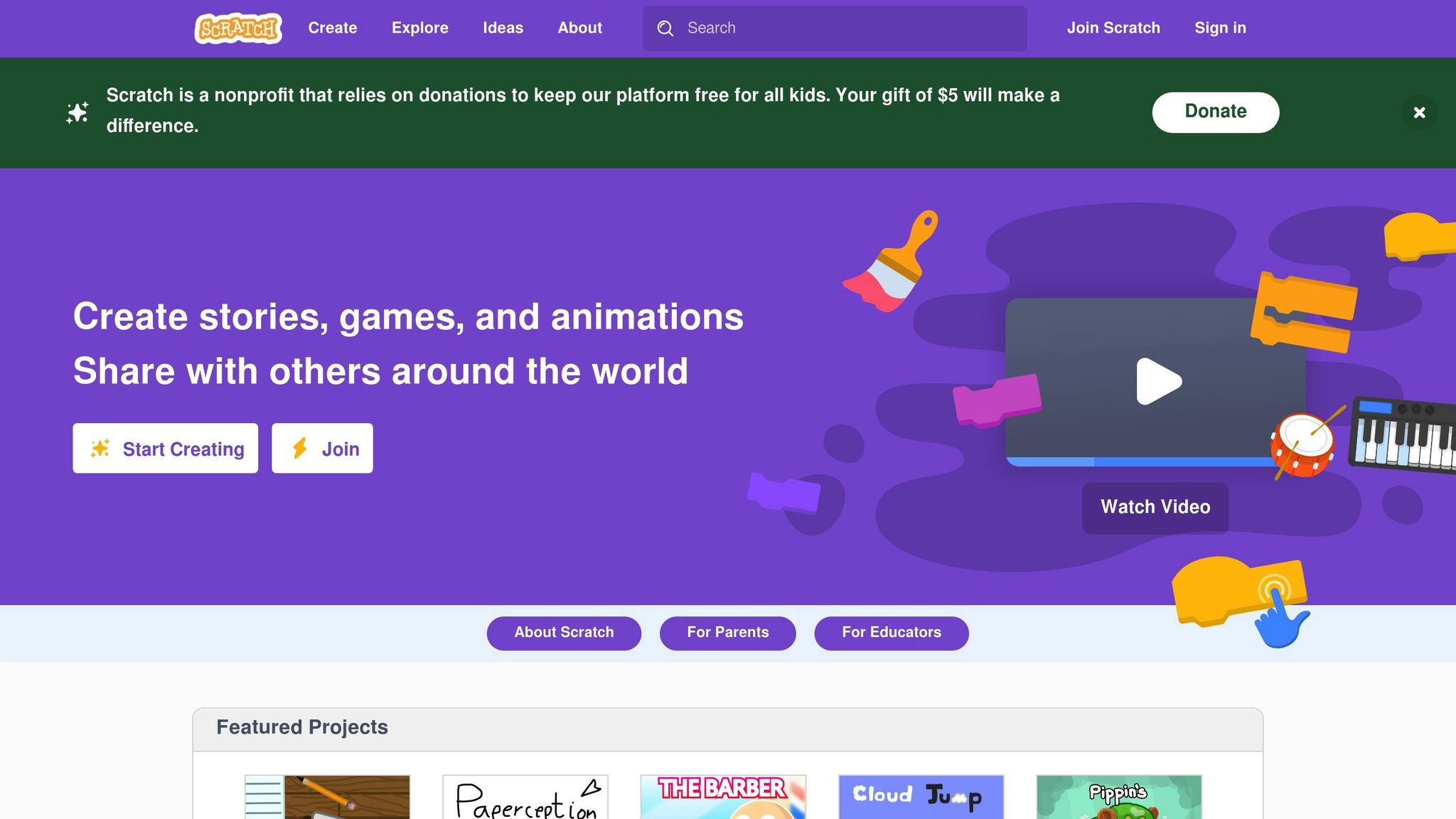Open the pencil-on-wood featured project thumbnail
This screenshot has height=819, width=1456.
[327, 797]
